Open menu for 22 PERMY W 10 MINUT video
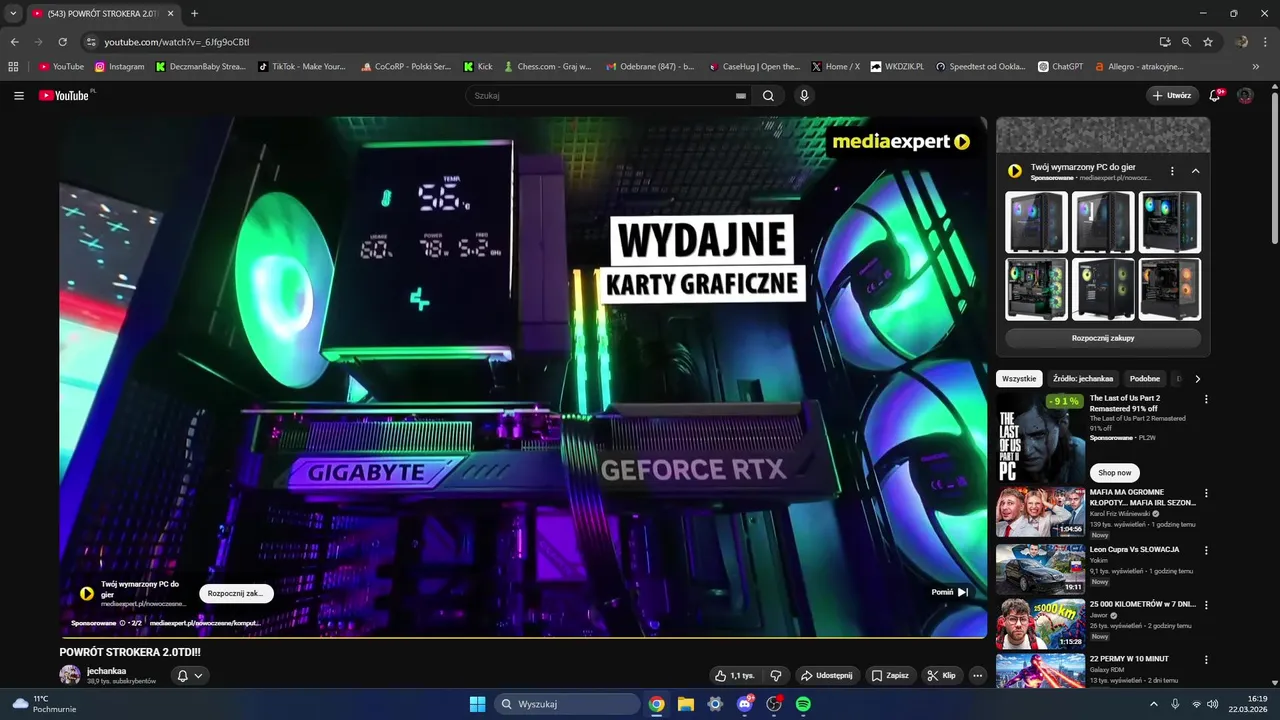Viewport: 1280px width, 720px height. pyautogui.click(x=1206, y=660)
